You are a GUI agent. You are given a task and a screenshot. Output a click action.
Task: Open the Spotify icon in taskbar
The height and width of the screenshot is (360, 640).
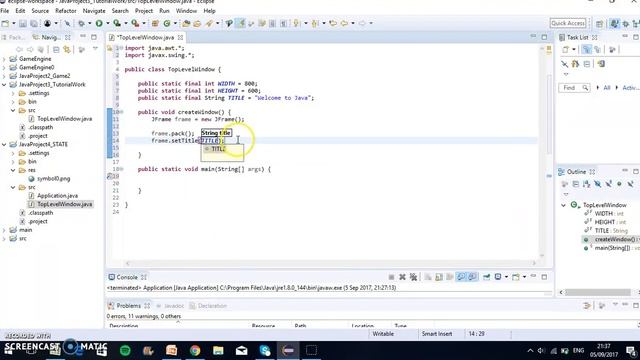coord(125,350)
